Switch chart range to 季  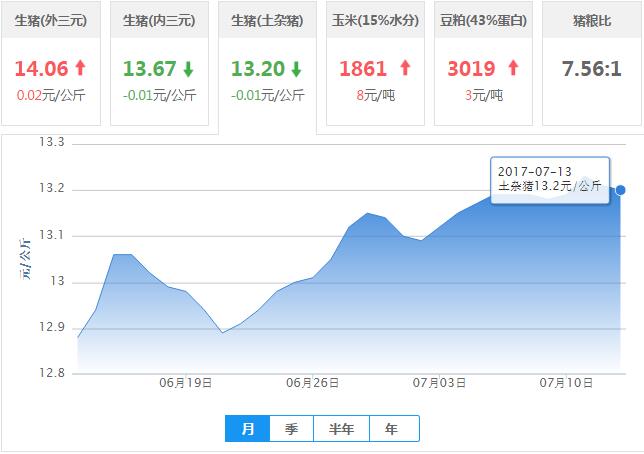tap(292, 429)
